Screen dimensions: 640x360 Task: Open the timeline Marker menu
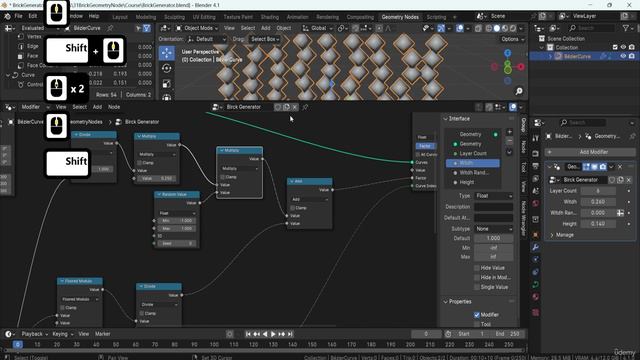102,334
